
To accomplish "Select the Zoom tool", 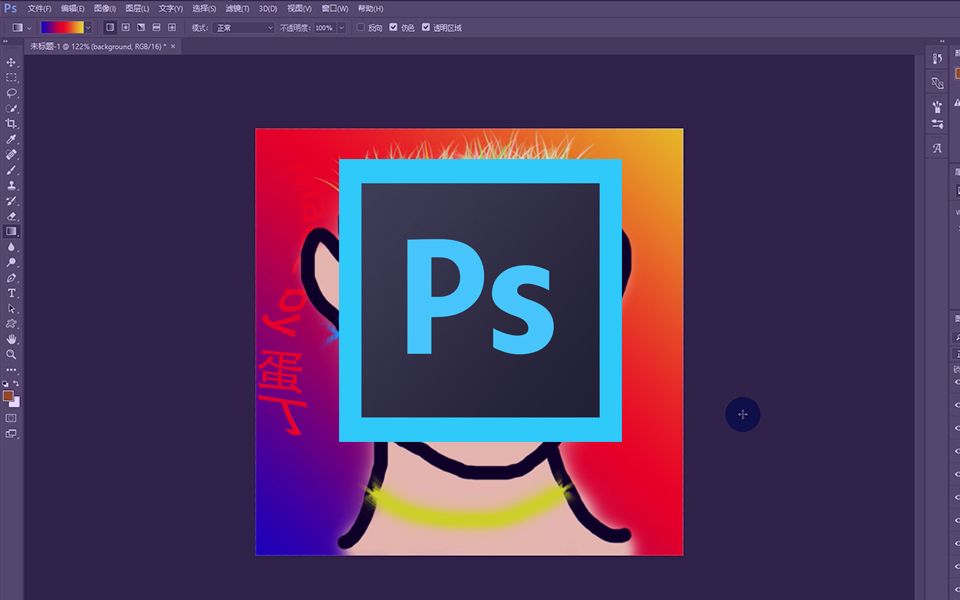I will pos(11,355).
